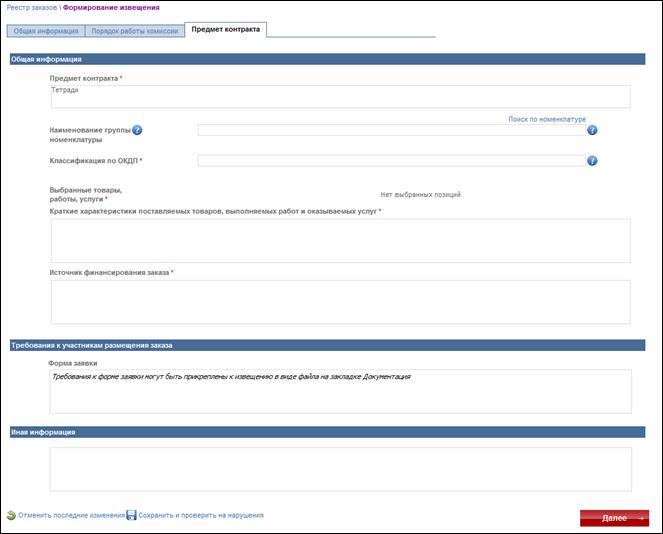
Task: Click the 'Общая информация' blue section header
Action: click(x=328, y=59)
